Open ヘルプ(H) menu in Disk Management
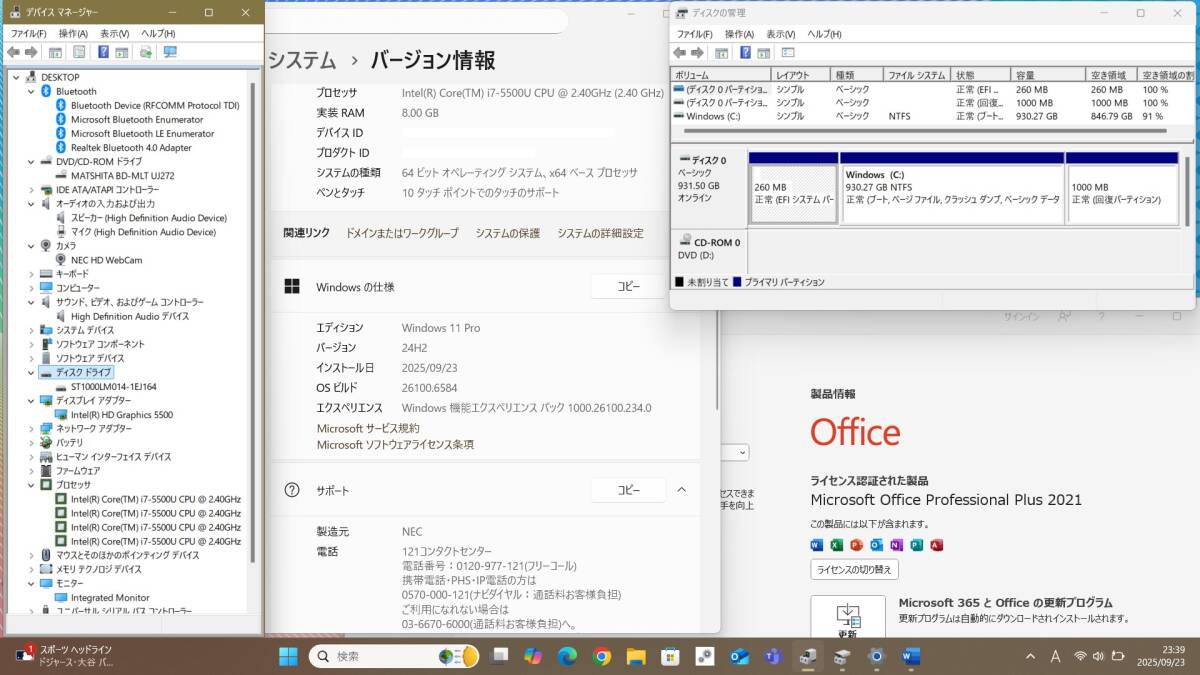The width and height of the screenshot is (1200, 675). coord(824,34)
